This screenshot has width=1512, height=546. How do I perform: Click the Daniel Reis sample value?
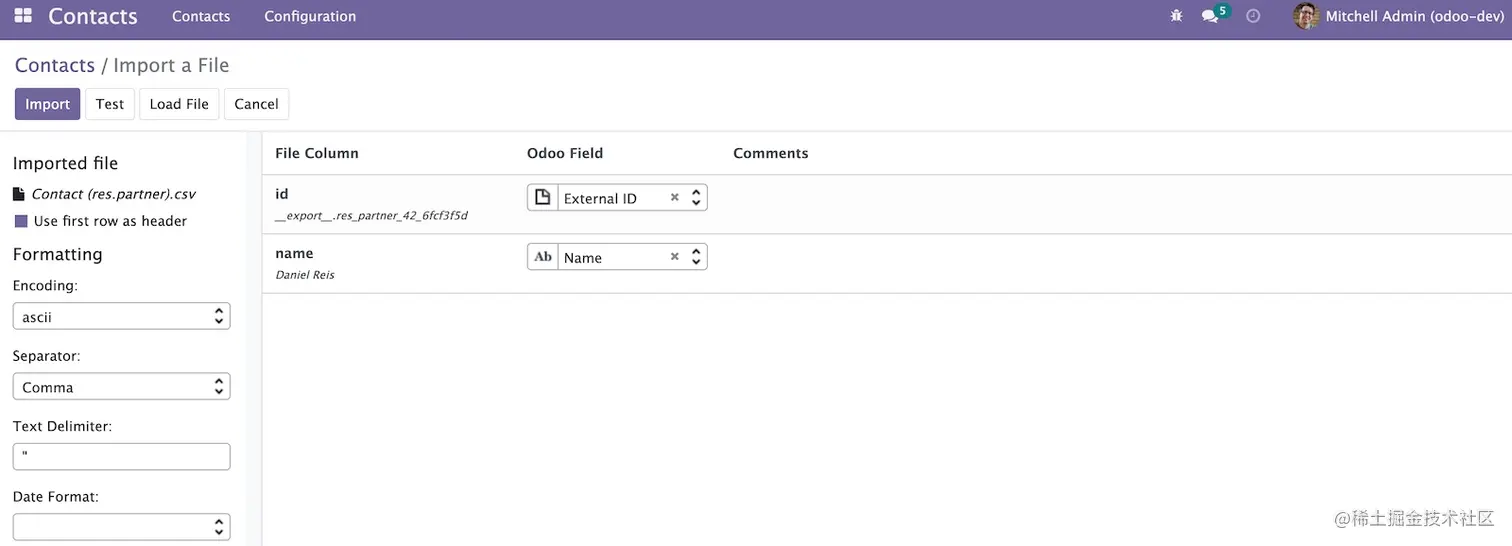[305, 274]
